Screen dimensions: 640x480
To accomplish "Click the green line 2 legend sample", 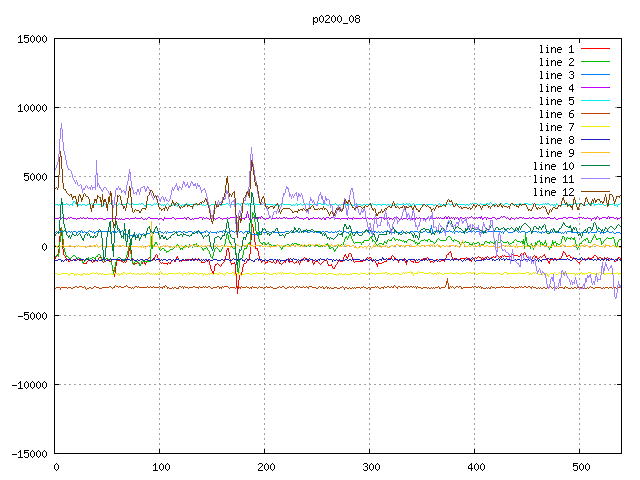I will [595, 62].
